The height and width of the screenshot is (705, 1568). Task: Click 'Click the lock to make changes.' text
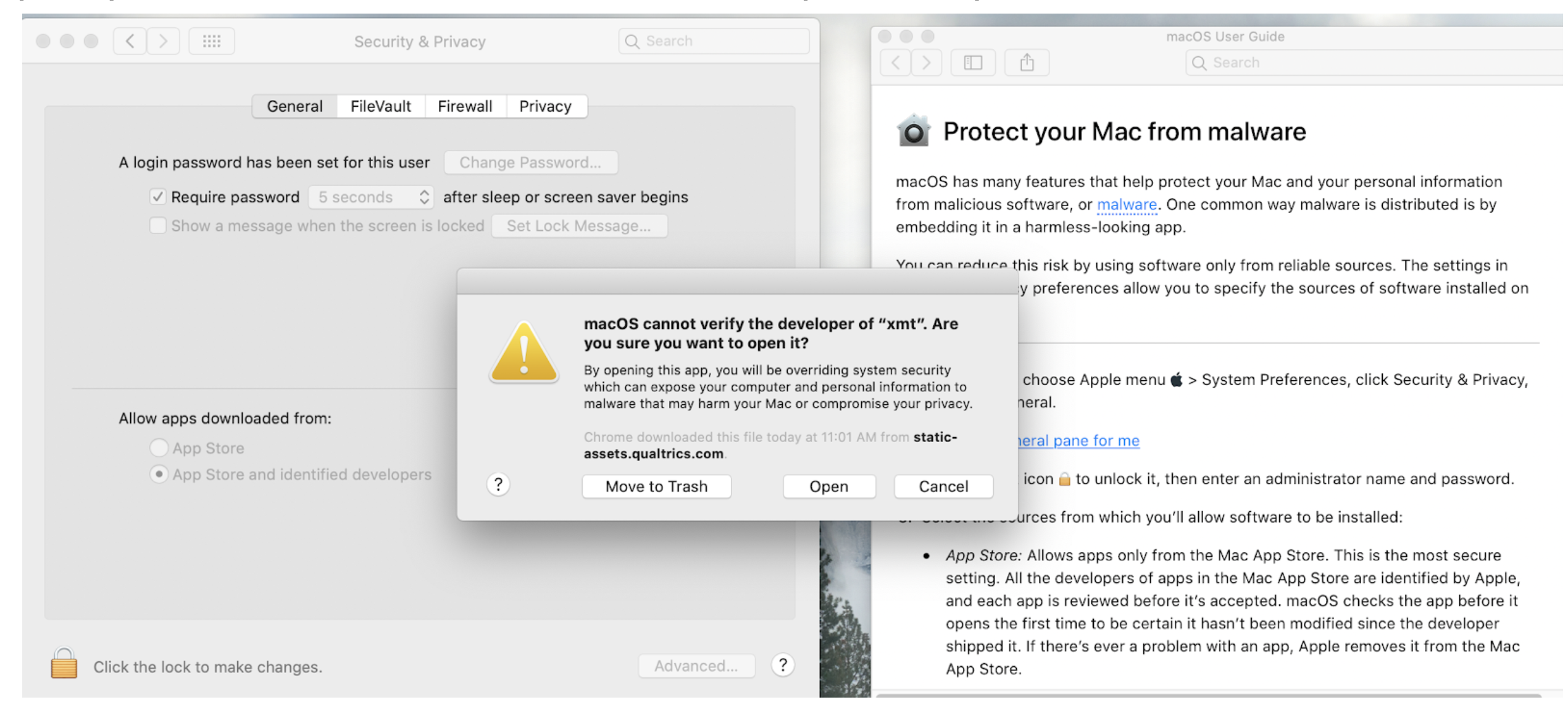[x=208, y=667]
